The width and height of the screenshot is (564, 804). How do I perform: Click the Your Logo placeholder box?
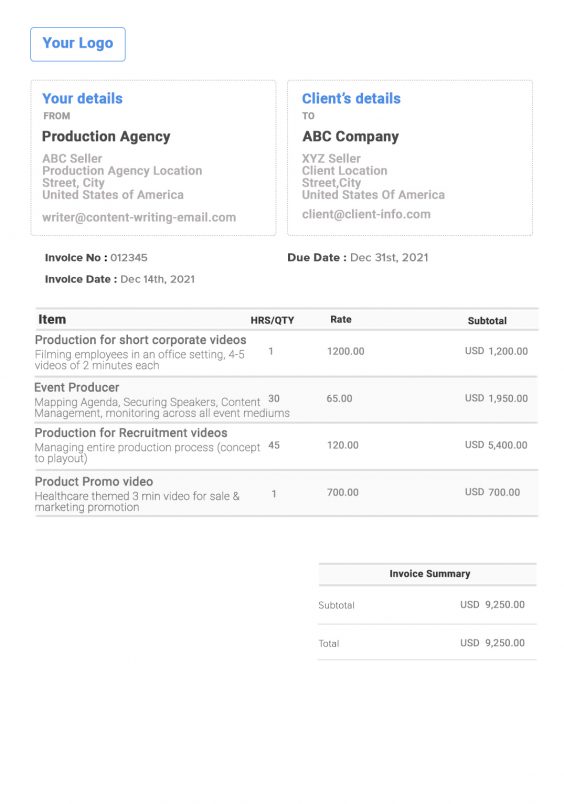[x=77, y=44]
